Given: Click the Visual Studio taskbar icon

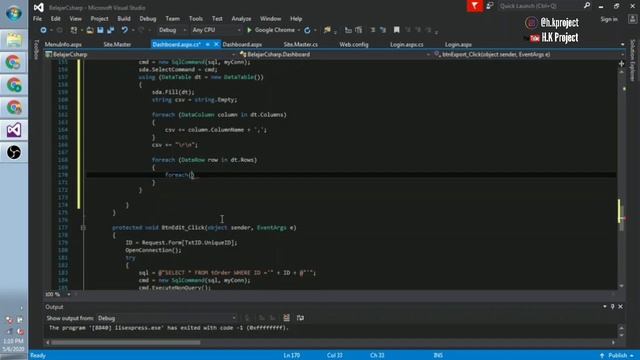Looking at the screenshot, I should (14, 130).
